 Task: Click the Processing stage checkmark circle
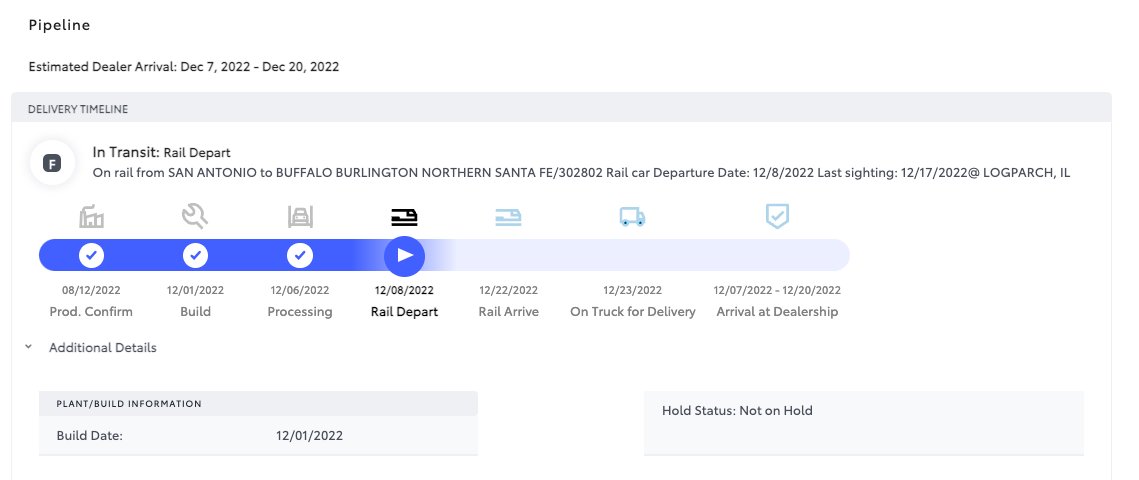300,256
